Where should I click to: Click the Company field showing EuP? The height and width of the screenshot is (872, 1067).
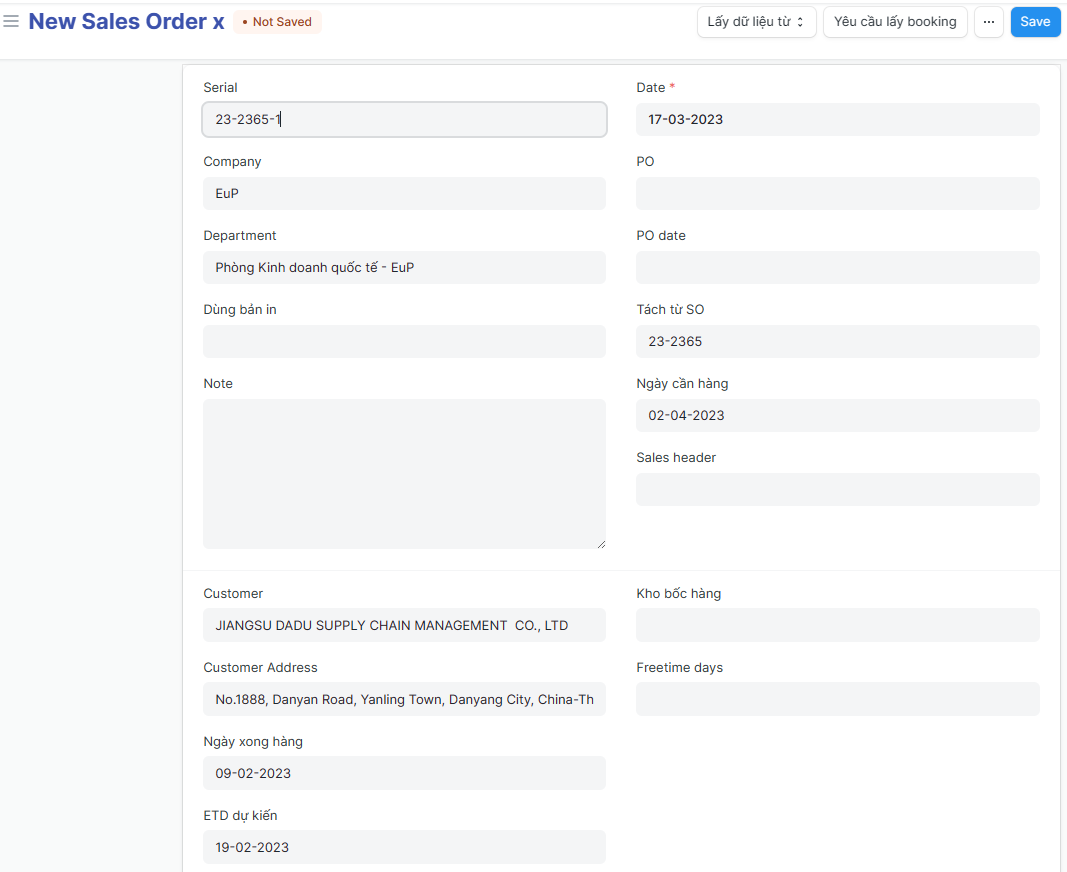[x=404, y=193]
